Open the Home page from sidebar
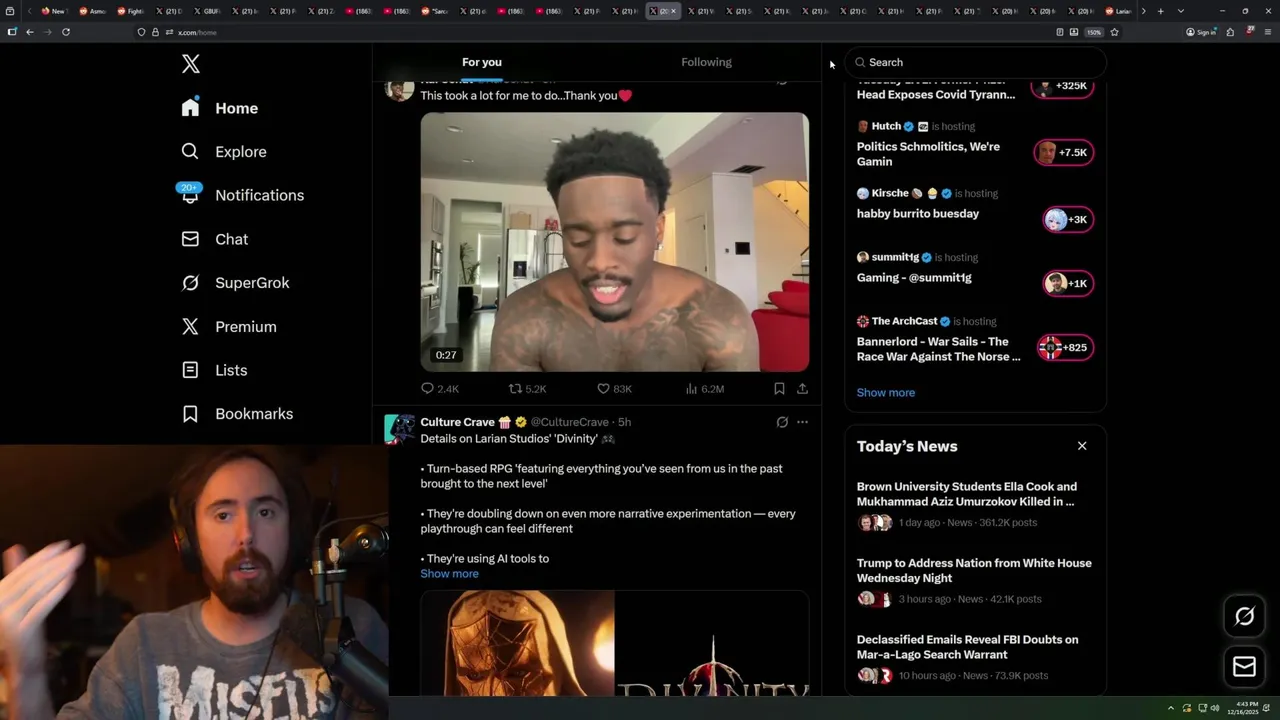The height and width of the screenshot is (720, 1280). (x=220, y=108)
